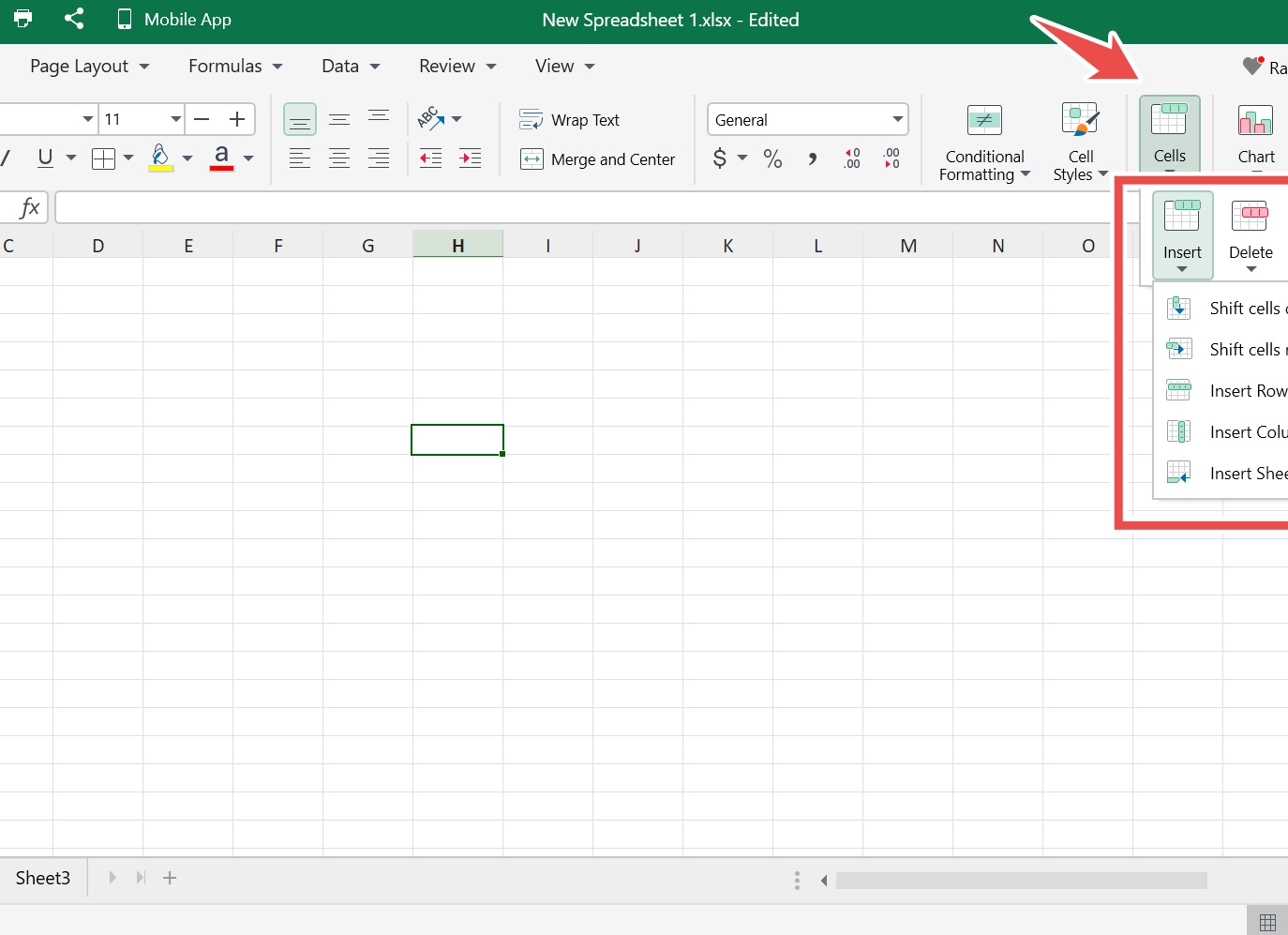
Task: Open Conditional Formatting menu
Action: pos(984,143)
